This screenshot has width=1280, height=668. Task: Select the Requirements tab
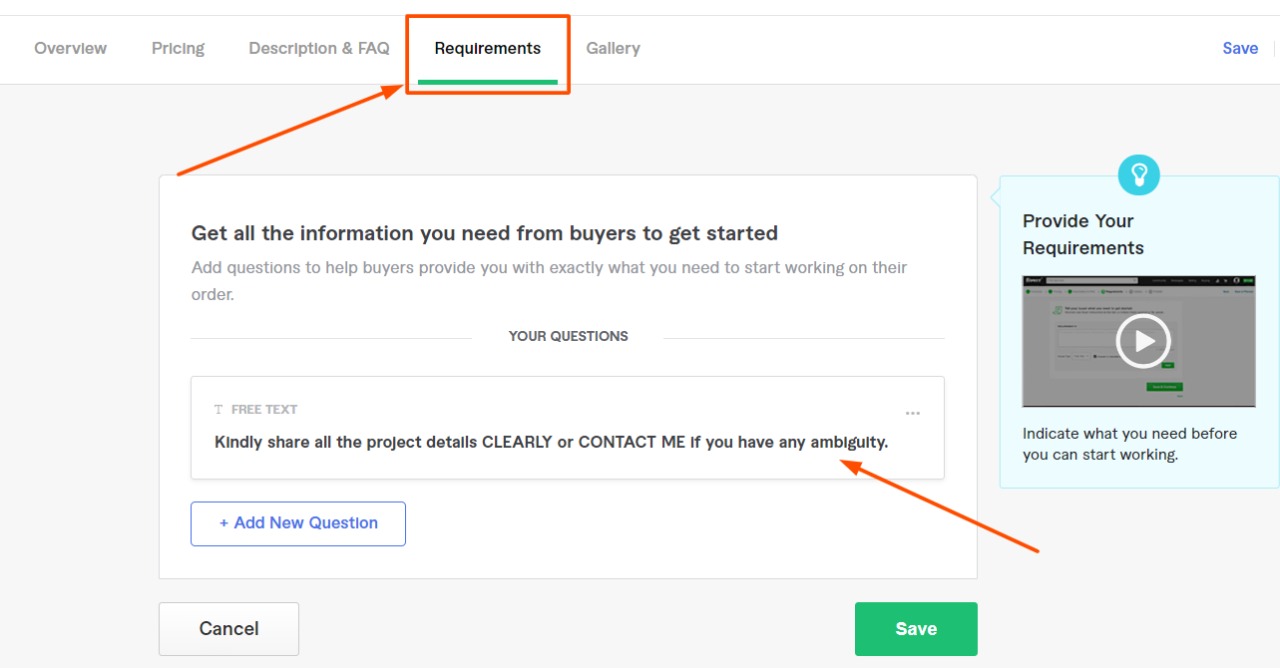(x=487, y=48)
